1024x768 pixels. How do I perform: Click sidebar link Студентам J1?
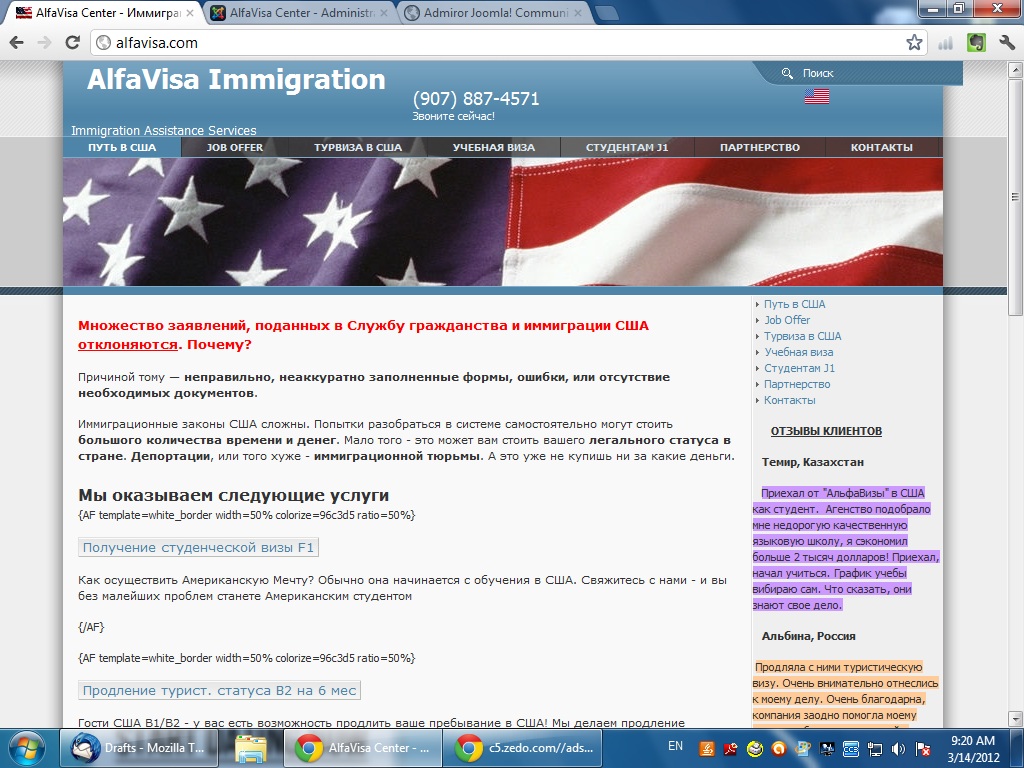799,368
